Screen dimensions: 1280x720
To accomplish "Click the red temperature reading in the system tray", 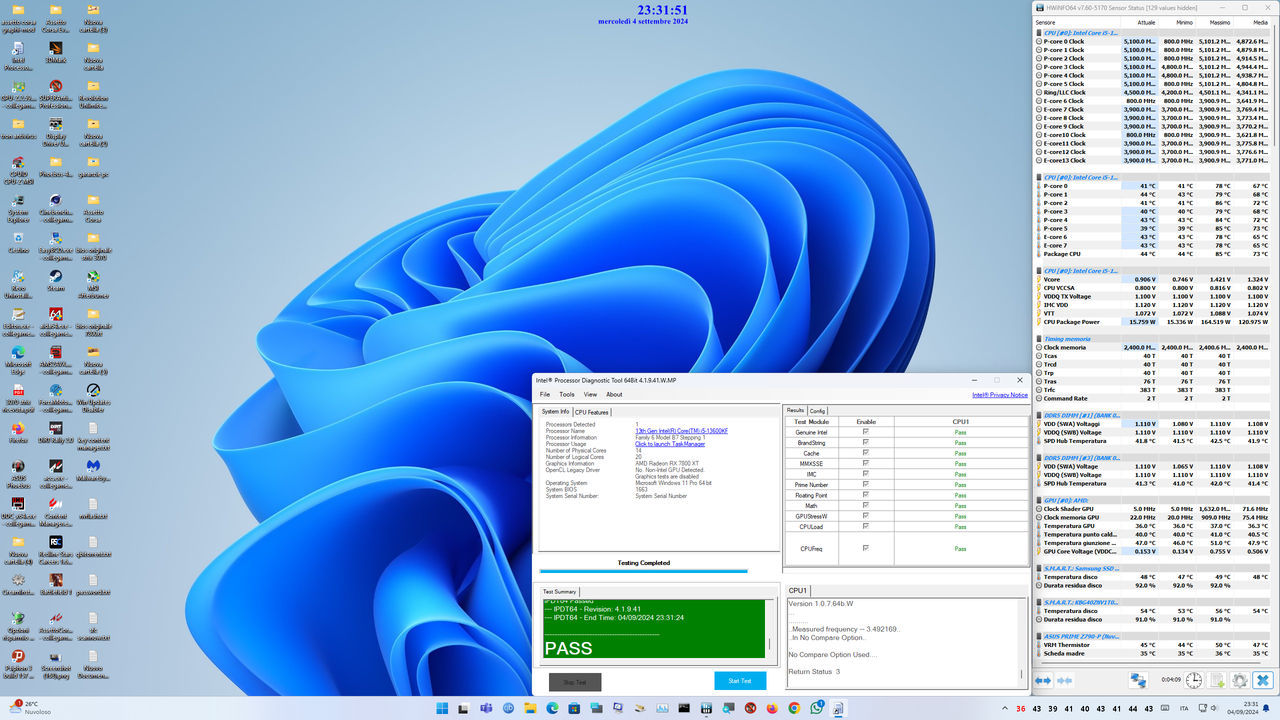I will [1020, 709].
